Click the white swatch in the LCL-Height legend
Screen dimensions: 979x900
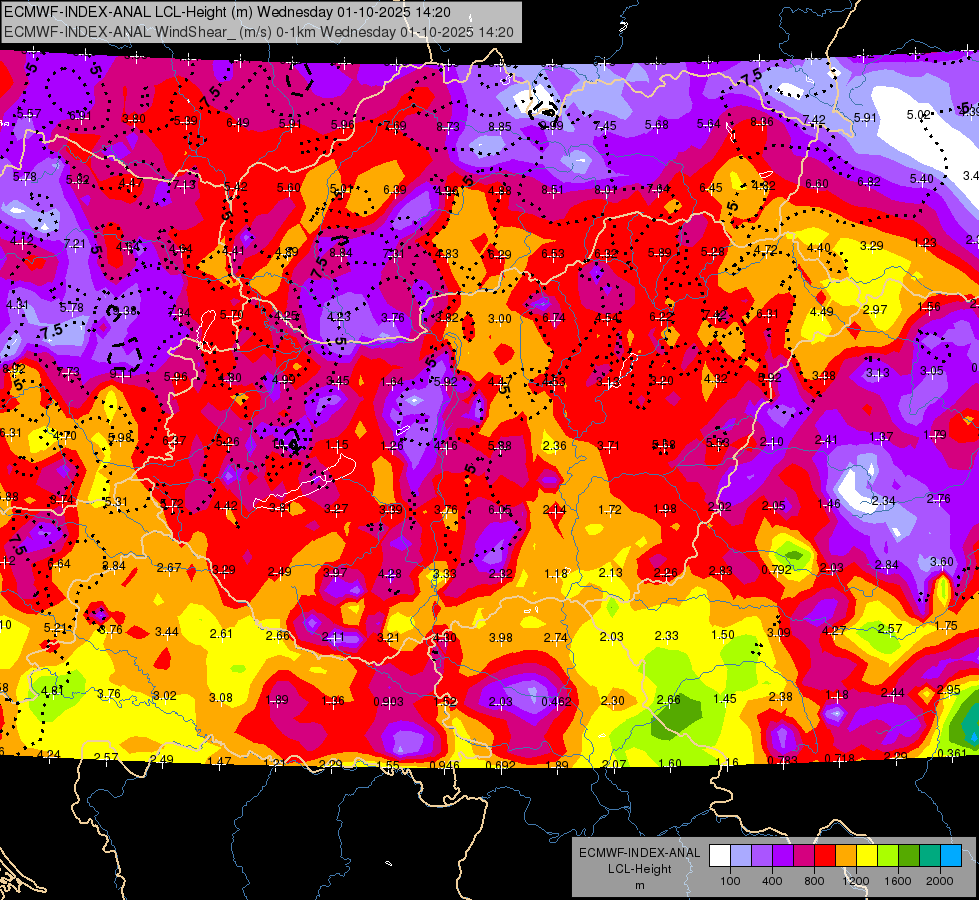(x=720, y=856)
